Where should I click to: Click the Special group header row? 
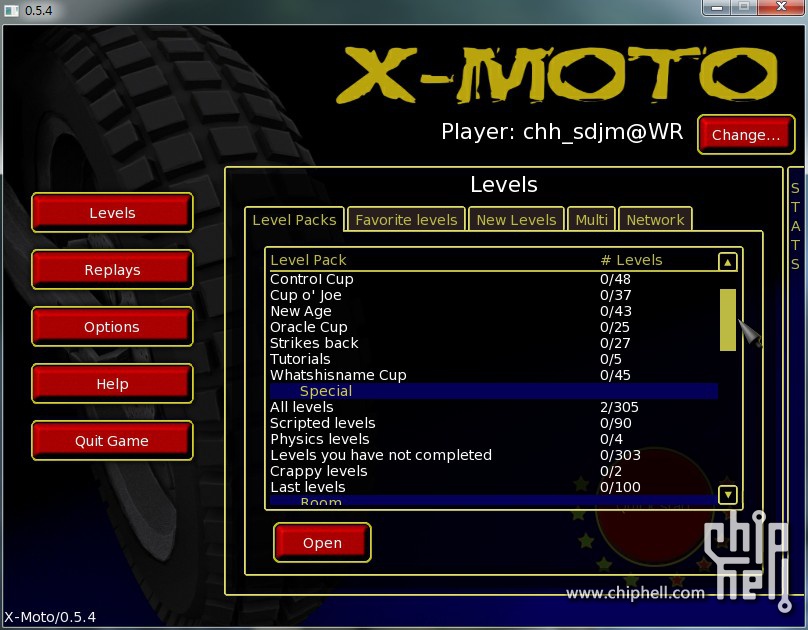click(494, 391)
